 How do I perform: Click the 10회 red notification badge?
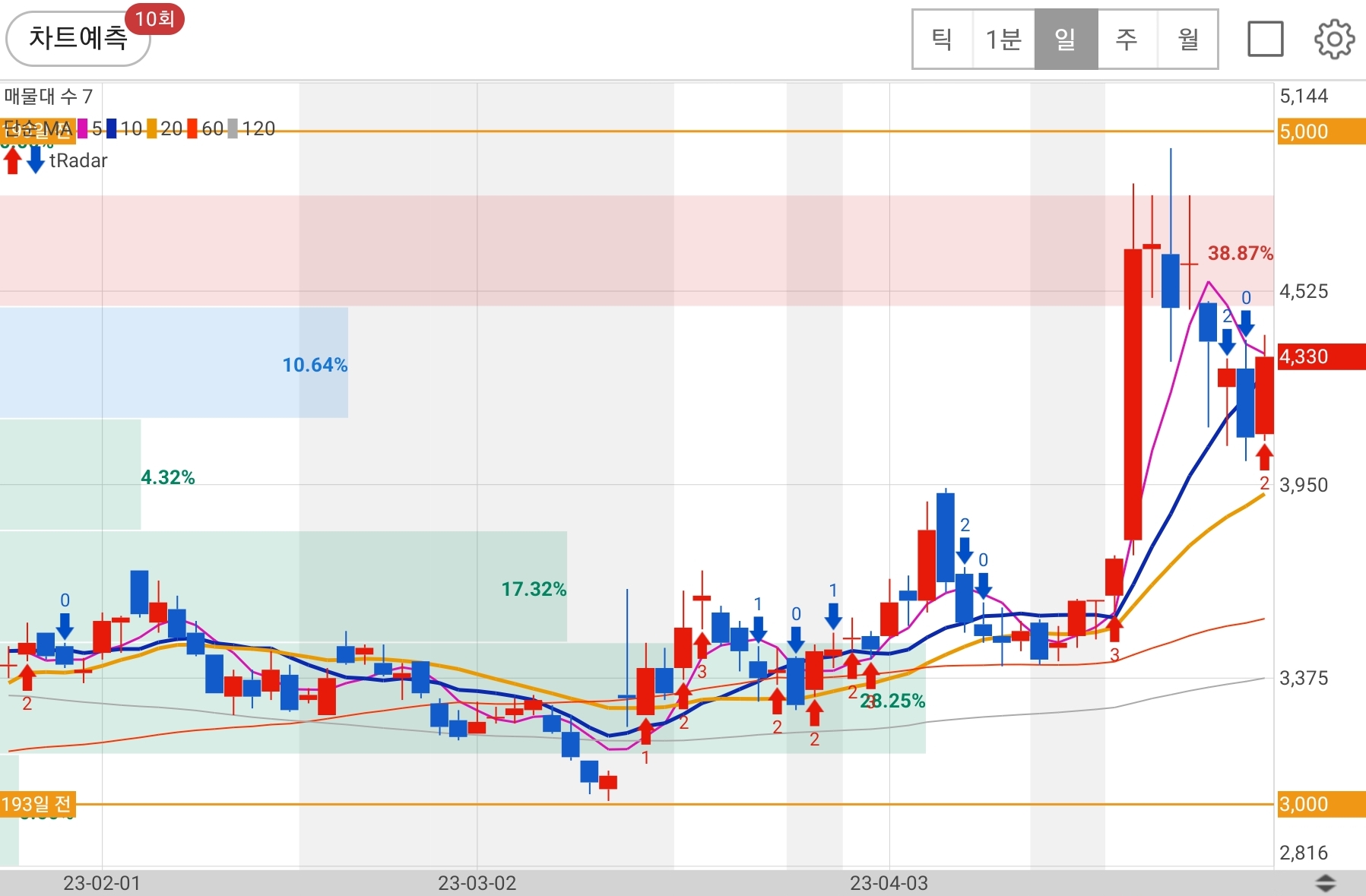tap(154, 18)
